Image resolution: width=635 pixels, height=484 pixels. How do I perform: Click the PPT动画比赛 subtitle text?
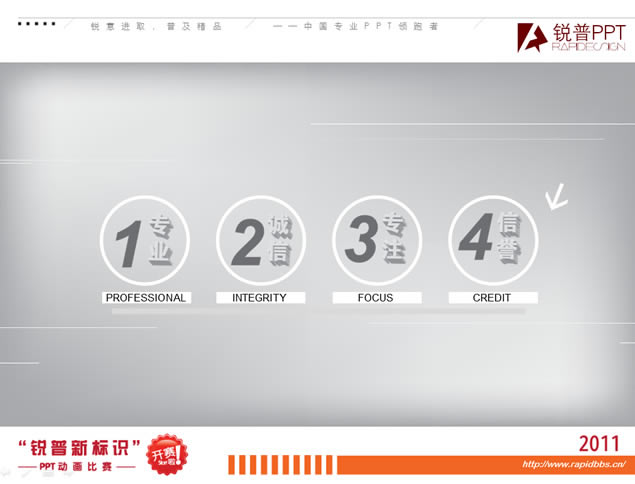click(79, 467)
